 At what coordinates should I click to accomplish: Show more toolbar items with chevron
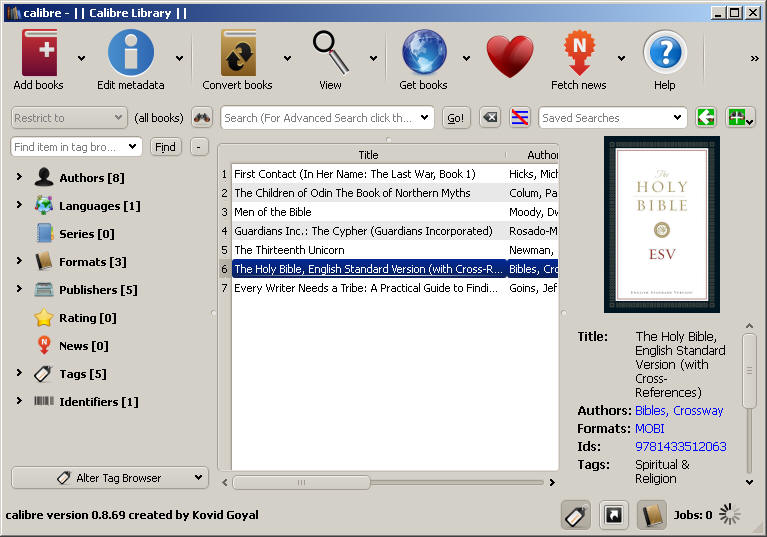755,59
